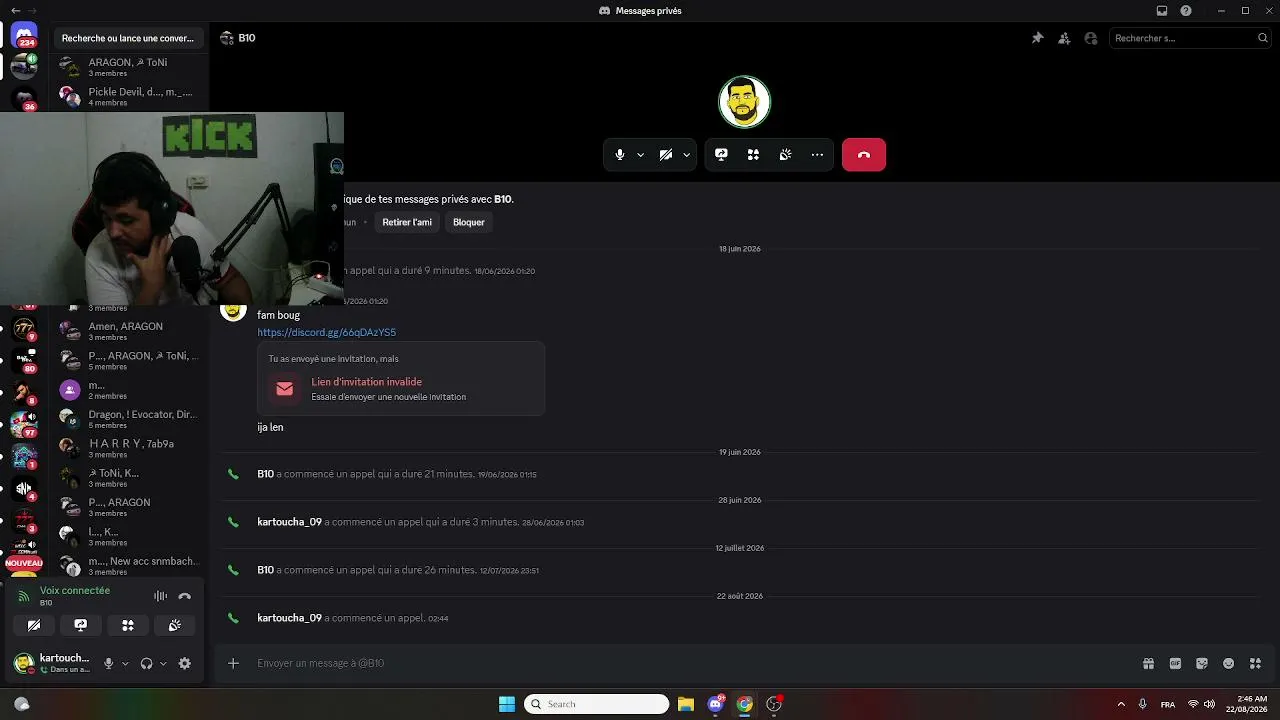Click the Retirer l'ami button
This screenshot has width=1280, height=720.
point(407,222)
